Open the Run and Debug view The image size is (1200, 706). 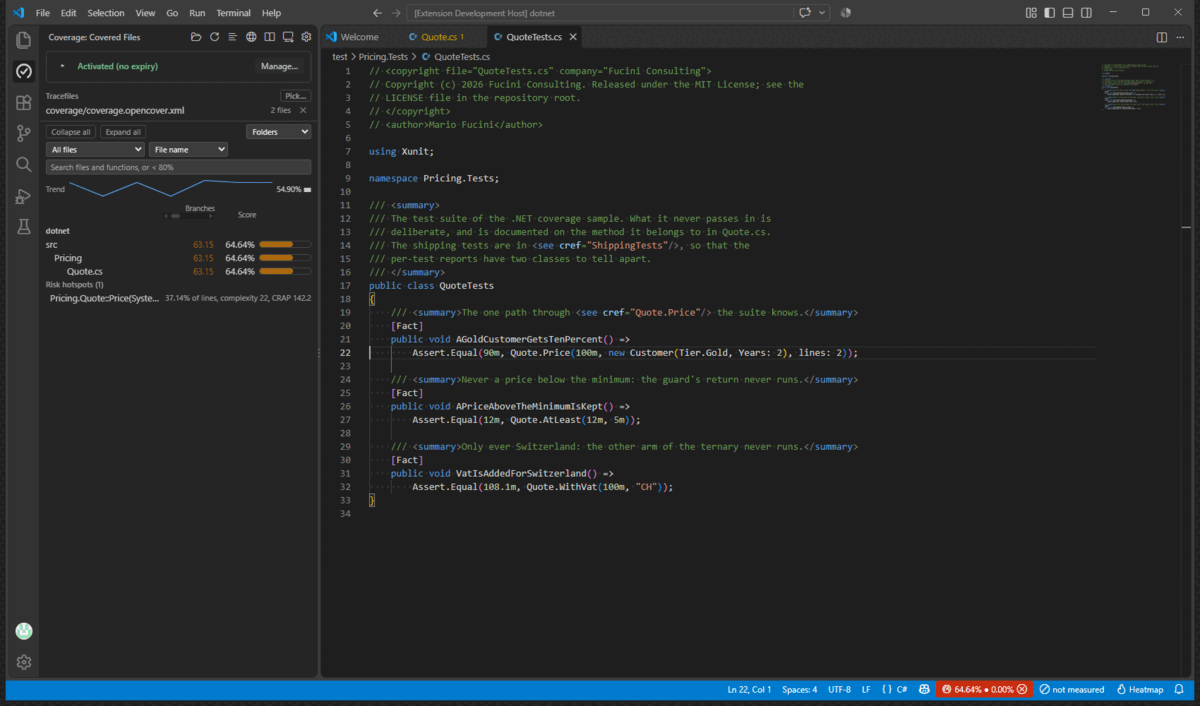pyautogui.click(x=24, y=196)
